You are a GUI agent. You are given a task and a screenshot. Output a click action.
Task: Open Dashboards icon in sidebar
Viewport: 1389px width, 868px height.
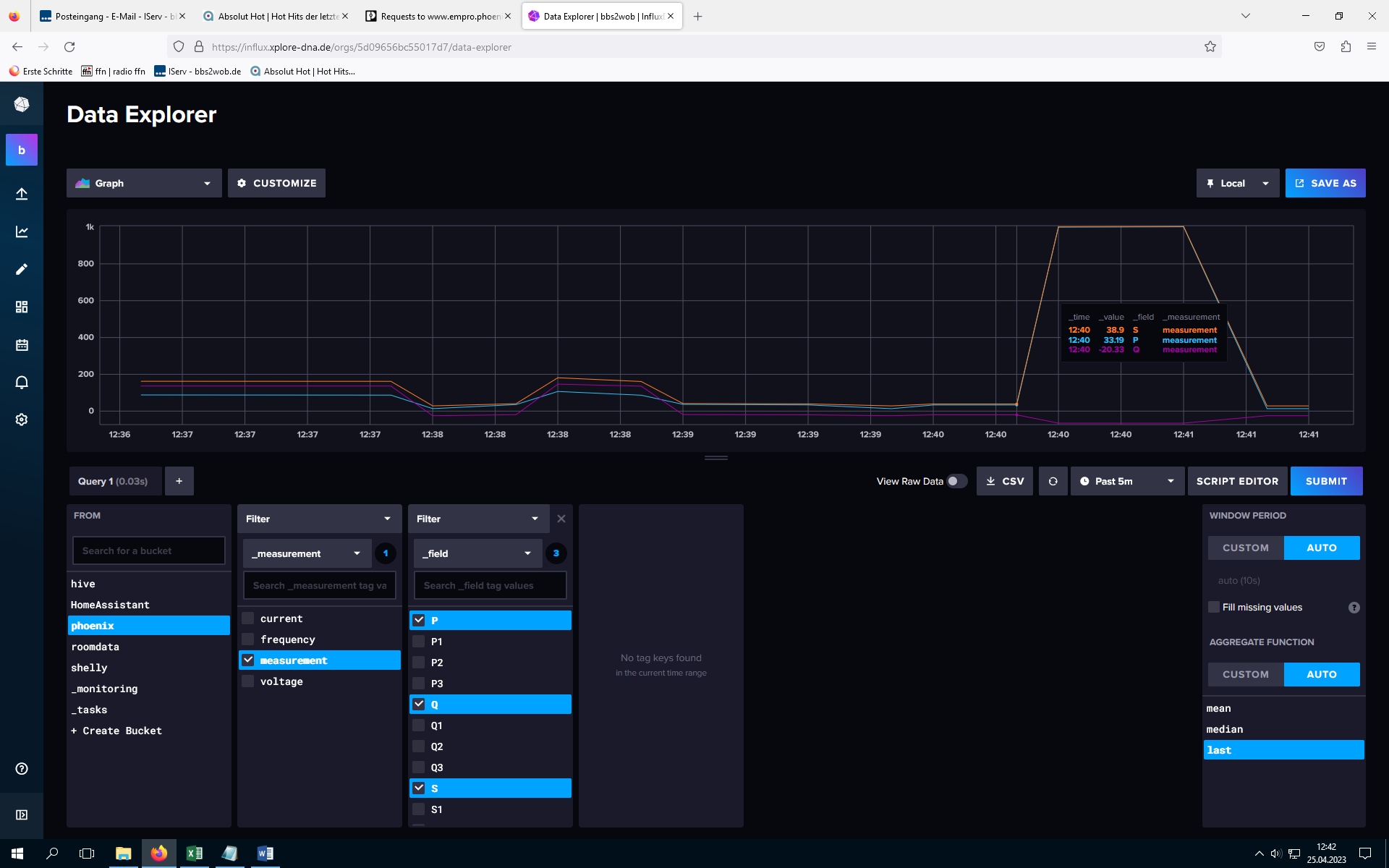click(x=22, y=307)
